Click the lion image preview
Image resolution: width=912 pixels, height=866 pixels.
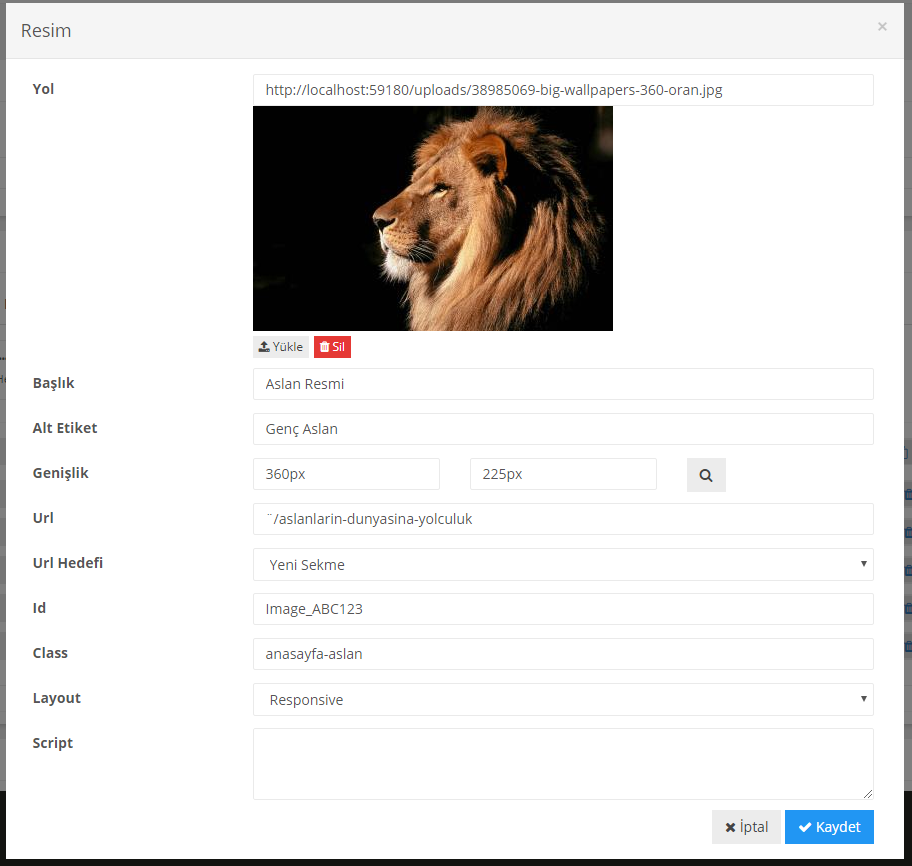coord(433,218)
